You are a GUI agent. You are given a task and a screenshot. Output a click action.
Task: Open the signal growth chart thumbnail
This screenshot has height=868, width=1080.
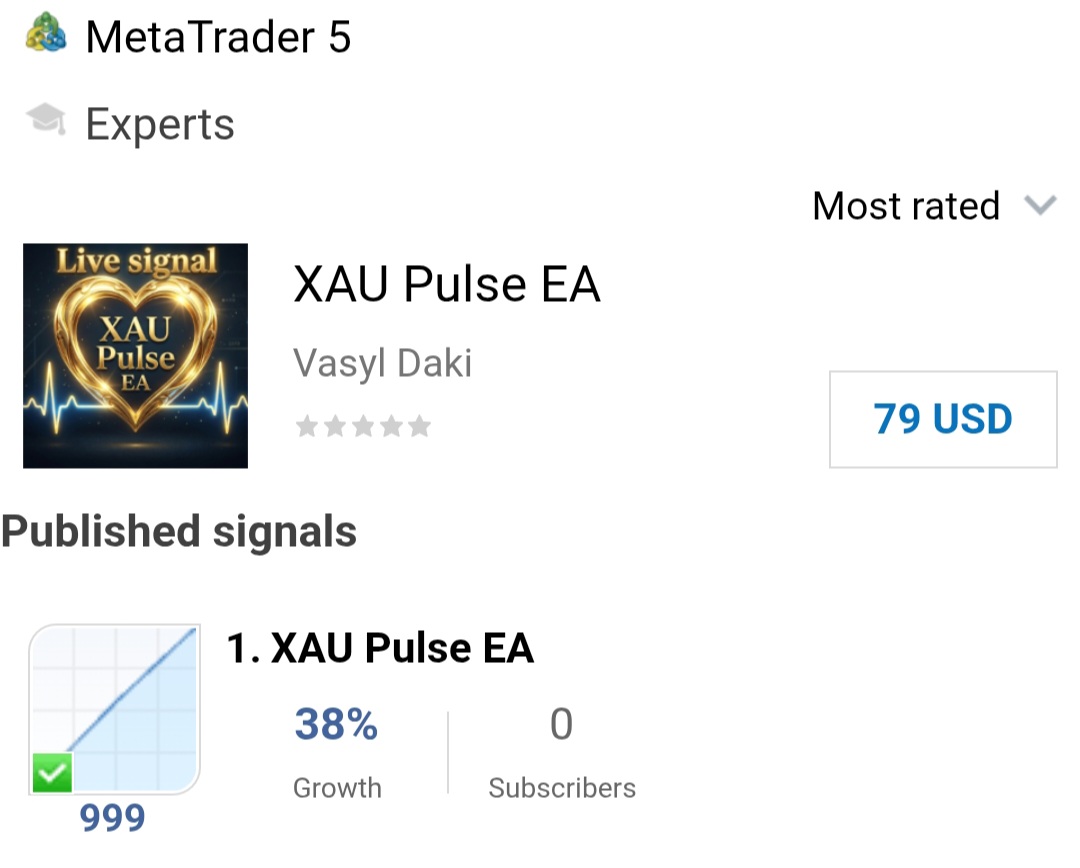114,708
